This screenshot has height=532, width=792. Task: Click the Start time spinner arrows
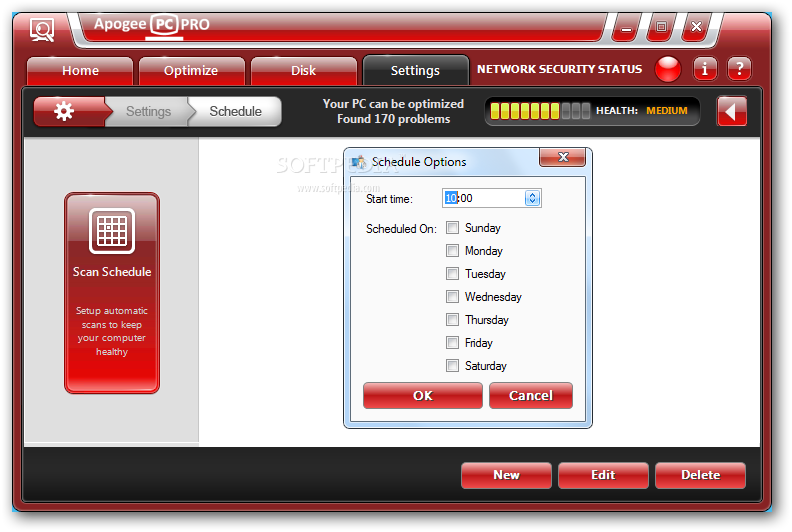pos(532,198)
